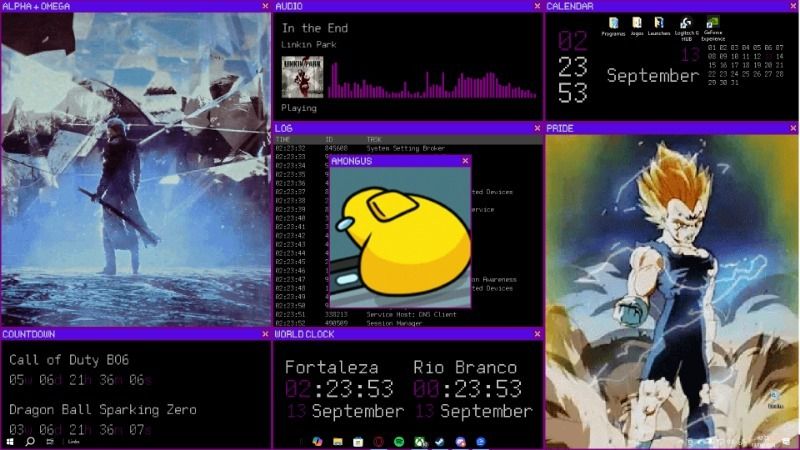Open File Explorer from the taskbar
The height and width of the screenshot is (450, 800).
click(338, 442)
